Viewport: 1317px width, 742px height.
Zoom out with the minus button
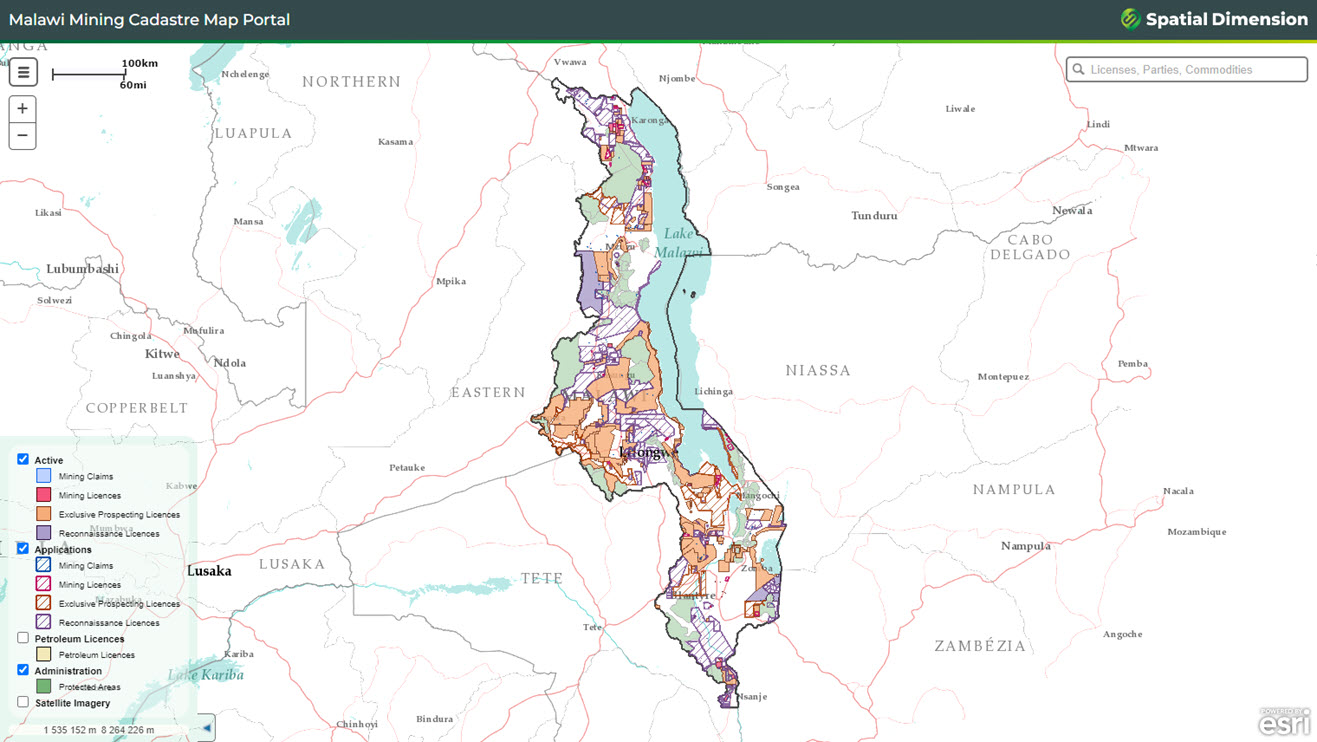tap(22, 136)
